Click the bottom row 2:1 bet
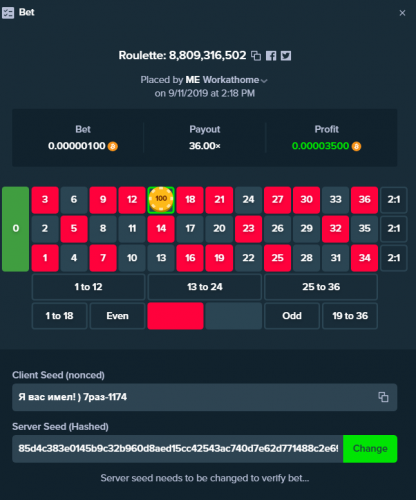416x500 pixels. (394, 258)
